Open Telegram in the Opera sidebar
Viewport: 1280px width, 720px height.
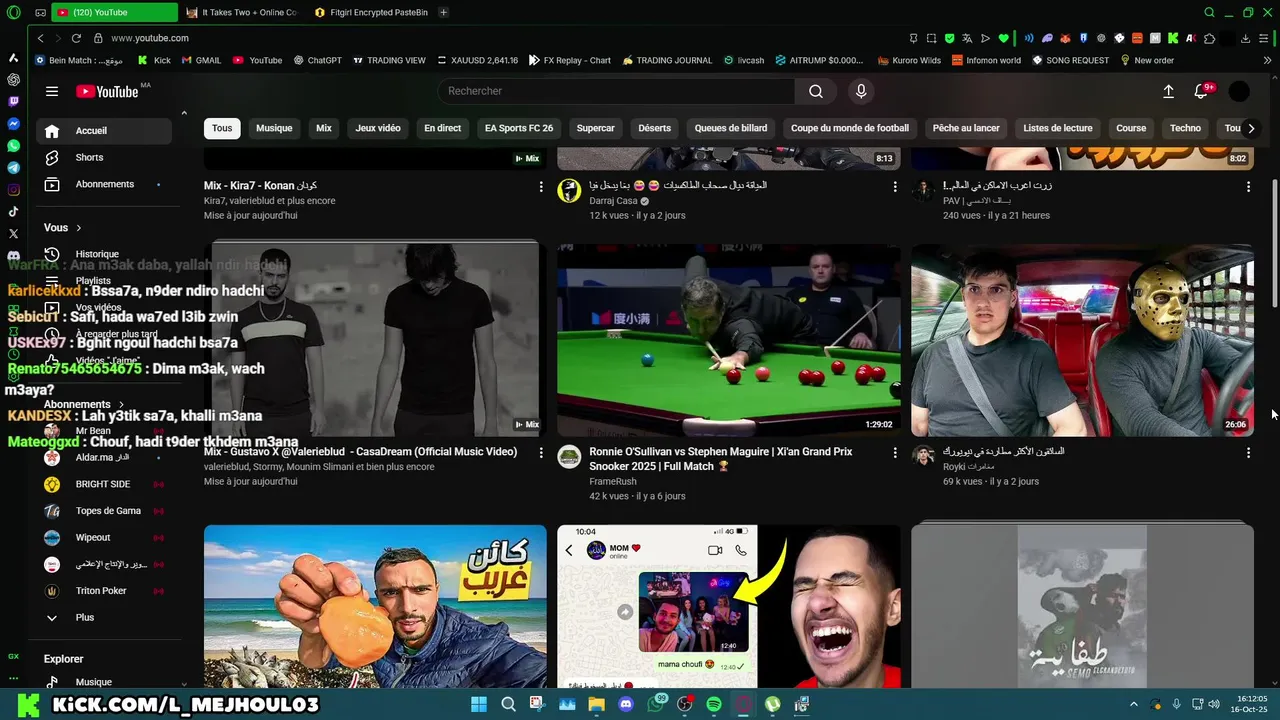pos(14,167)
